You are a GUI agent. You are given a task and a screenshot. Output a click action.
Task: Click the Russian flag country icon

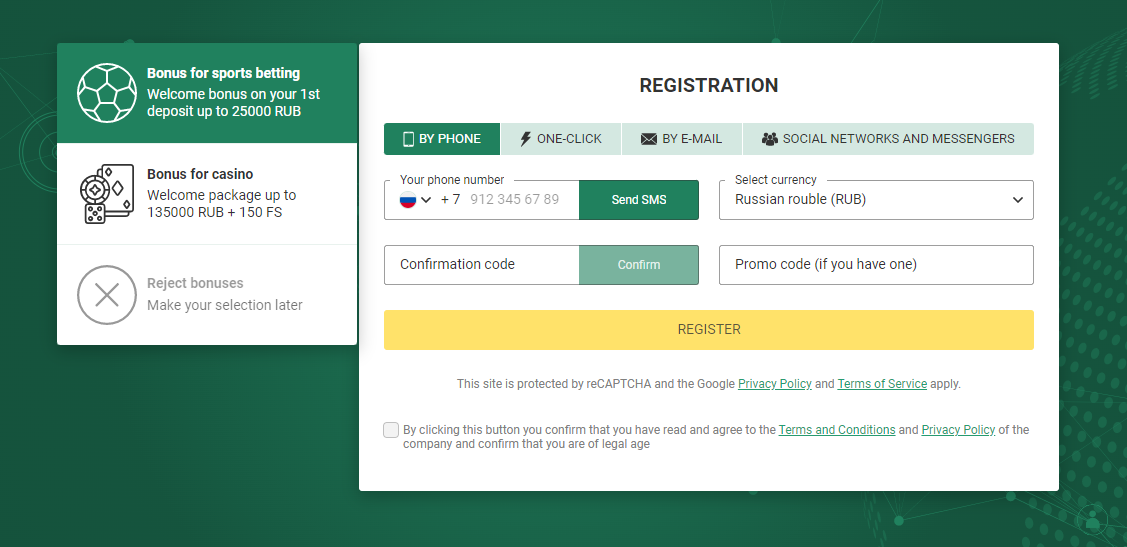pos(408,200)
